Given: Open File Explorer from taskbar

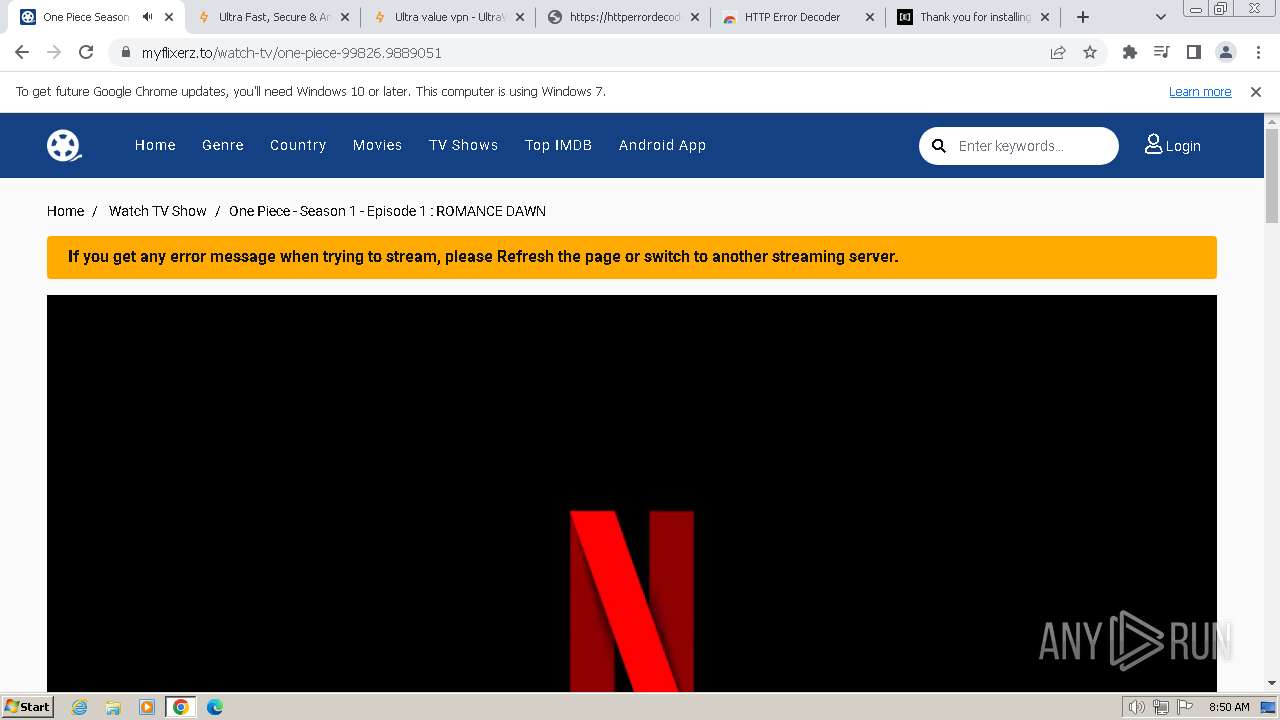Looking at the screenshot, I should 113,707.
